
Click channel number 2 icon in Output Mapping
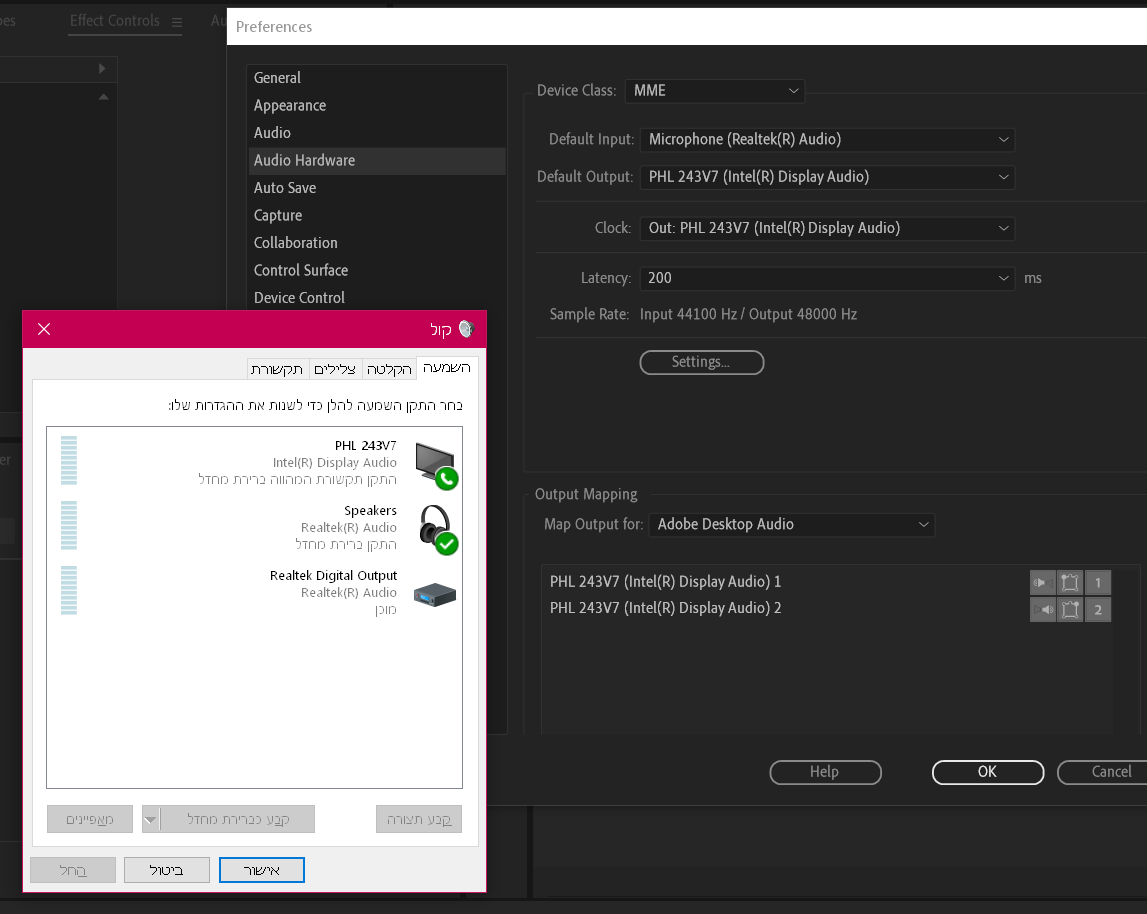pyautogui.click(x=1098, y=609)
